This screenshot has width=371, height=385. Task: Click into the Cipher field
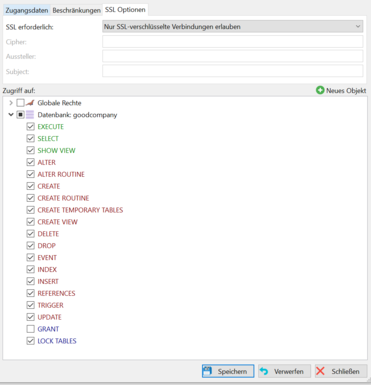(x=233, y=42)
